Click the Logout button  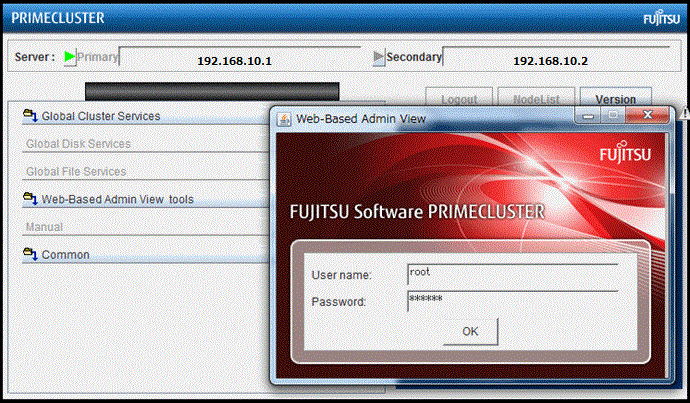click(459, 100)
